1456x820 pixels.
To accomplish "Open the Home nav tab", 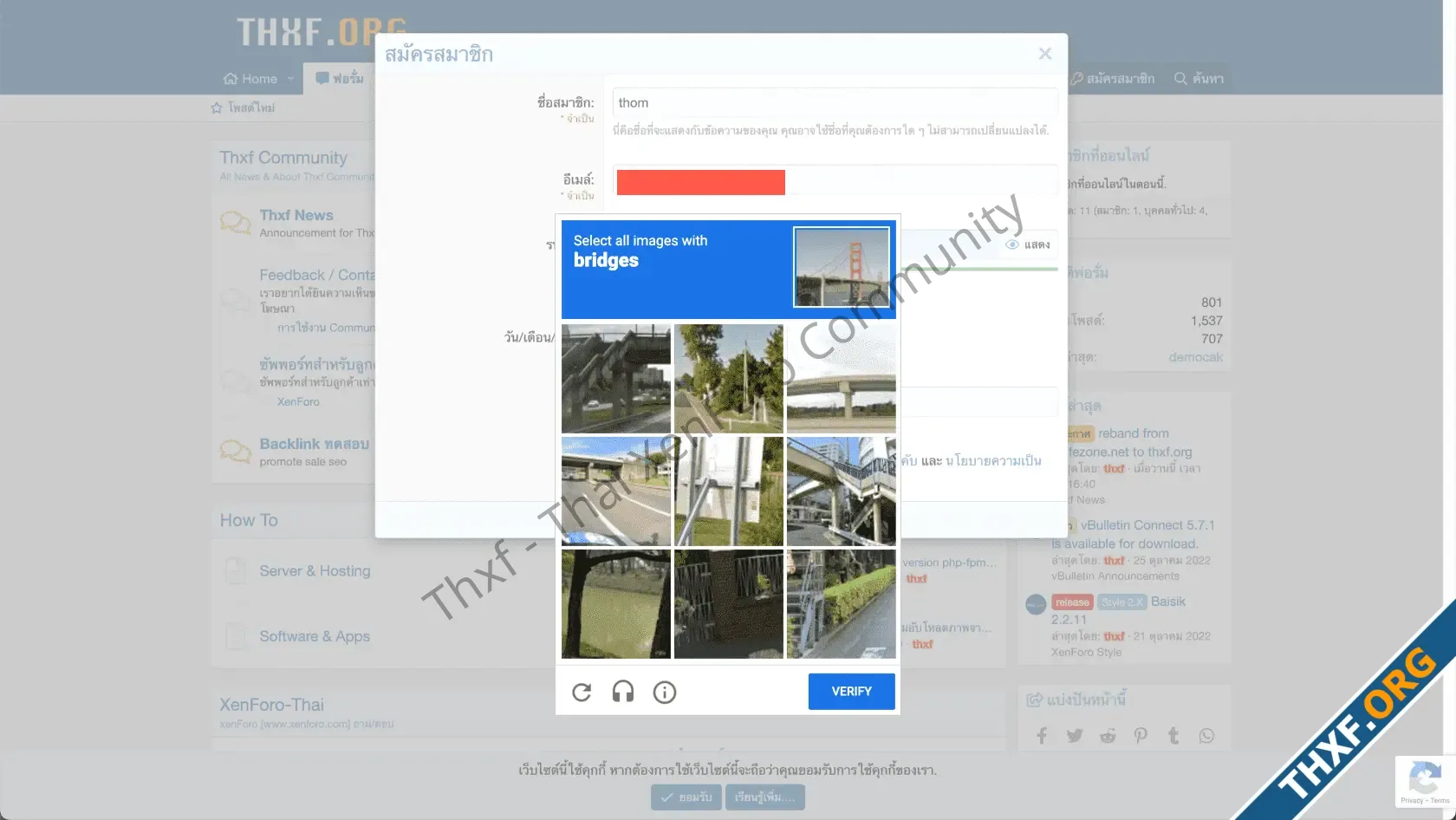I will click(x=250, y=79).
